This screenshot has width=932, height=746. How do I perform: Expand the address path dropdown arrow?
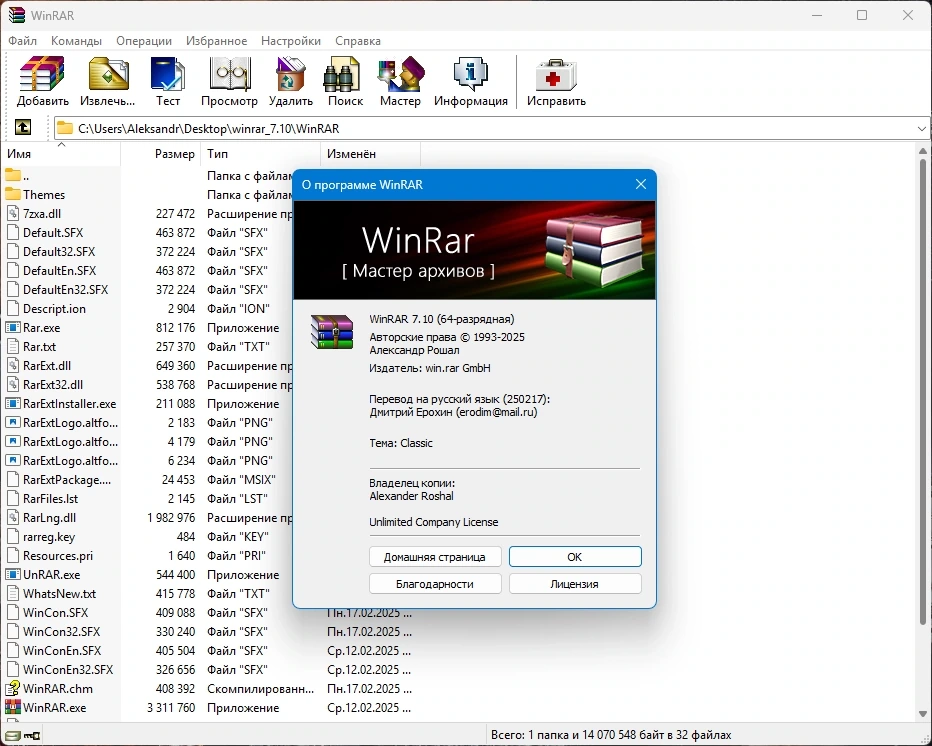click(921, 128)
